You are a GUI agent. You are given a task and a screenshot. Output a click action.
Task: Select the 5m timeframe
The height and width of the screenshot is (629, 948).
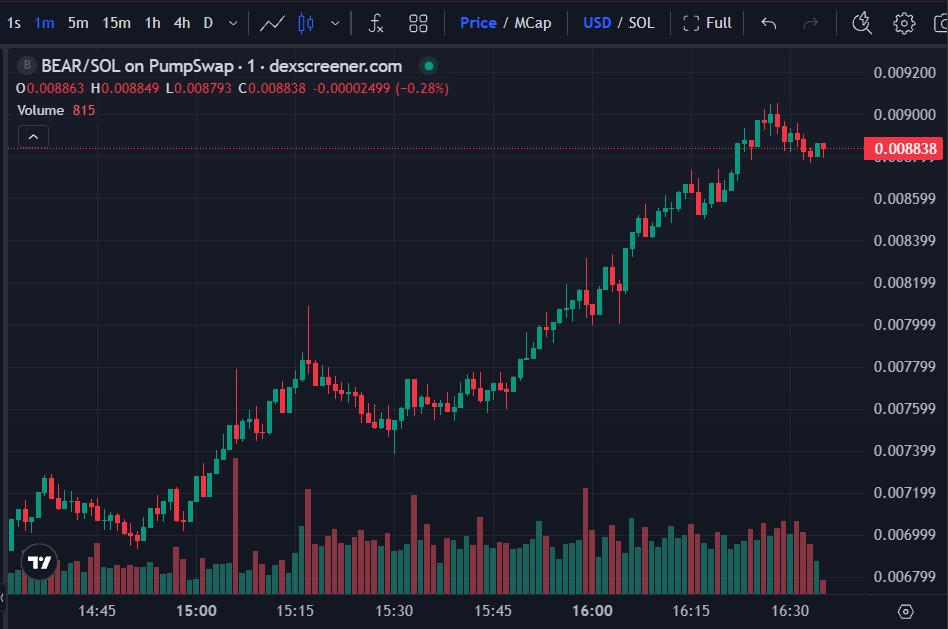pos(78,22)
